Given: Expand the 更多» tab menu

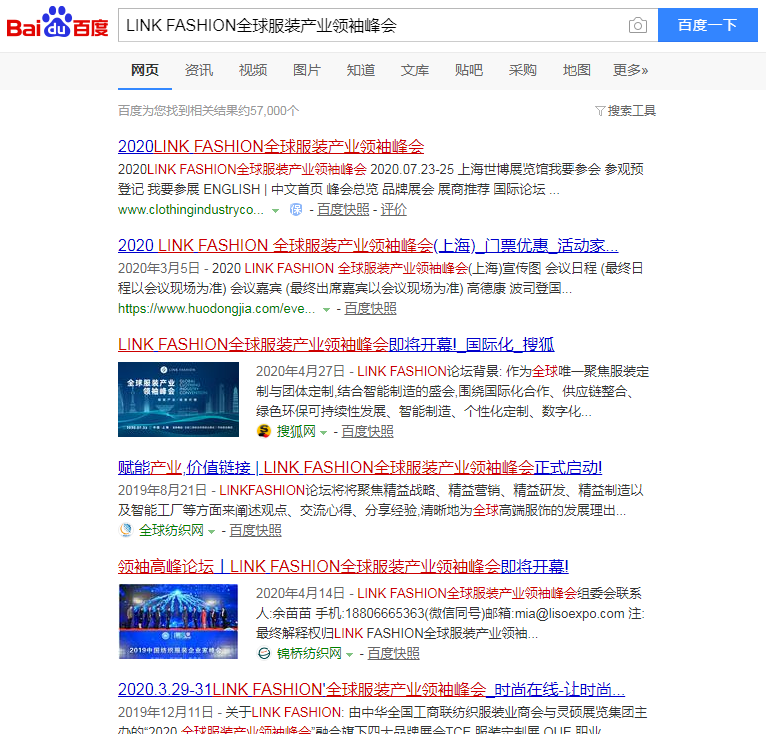Looking at the screenshot, I should [631, 70].
